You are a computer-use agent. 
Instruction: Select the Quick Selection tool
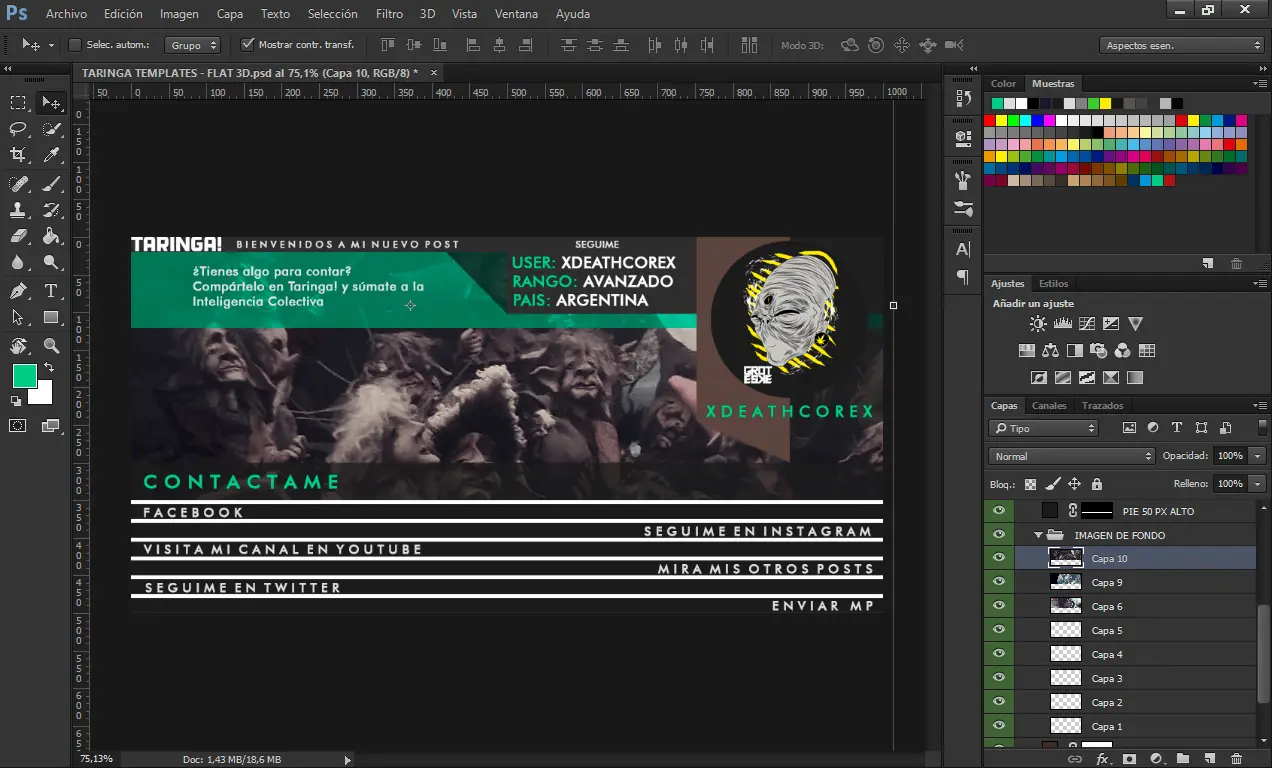click(51, 128)
